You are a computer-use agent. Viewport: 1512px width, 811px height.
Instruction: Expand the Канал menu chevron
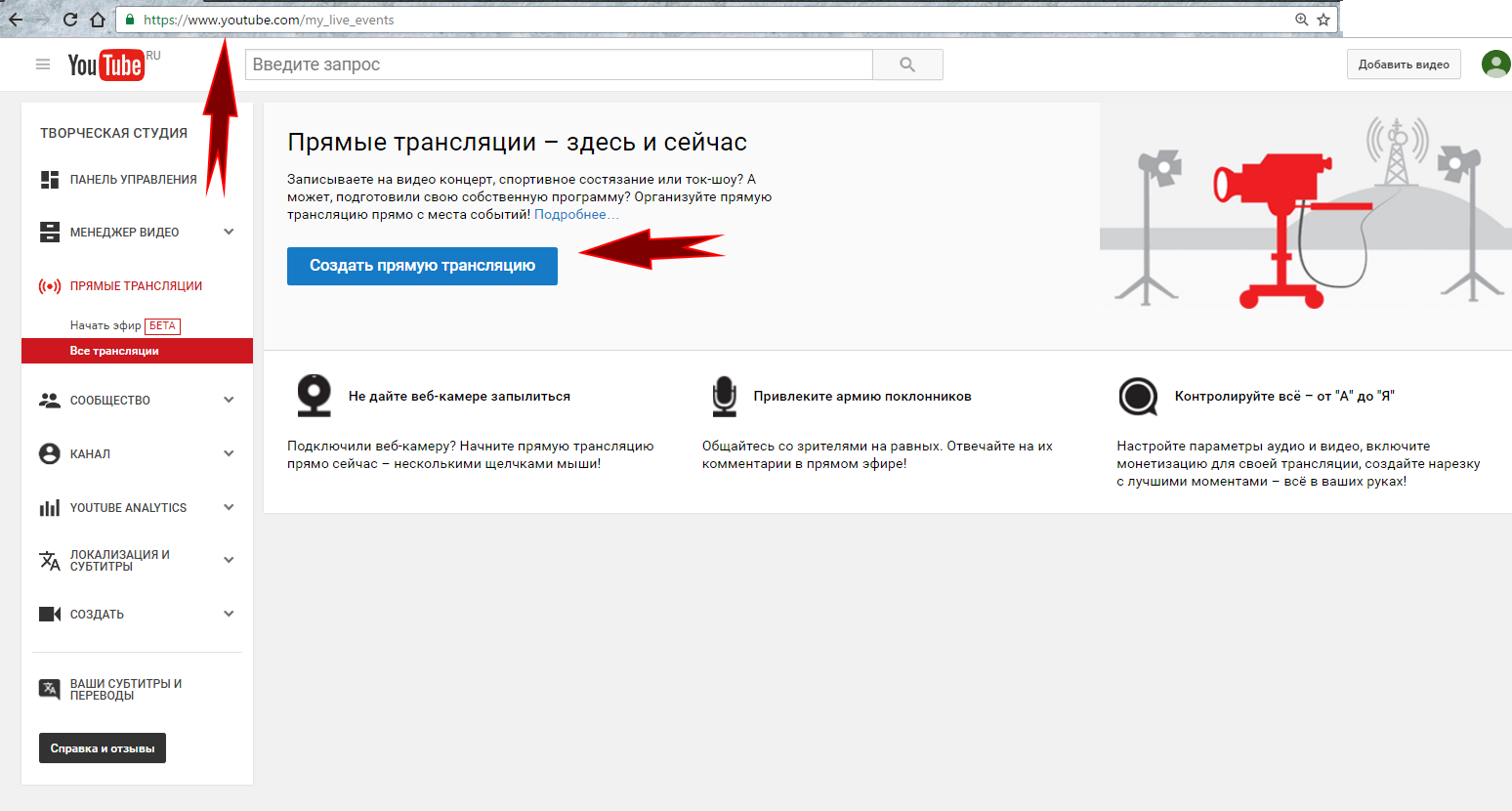[x=229, y=453]
